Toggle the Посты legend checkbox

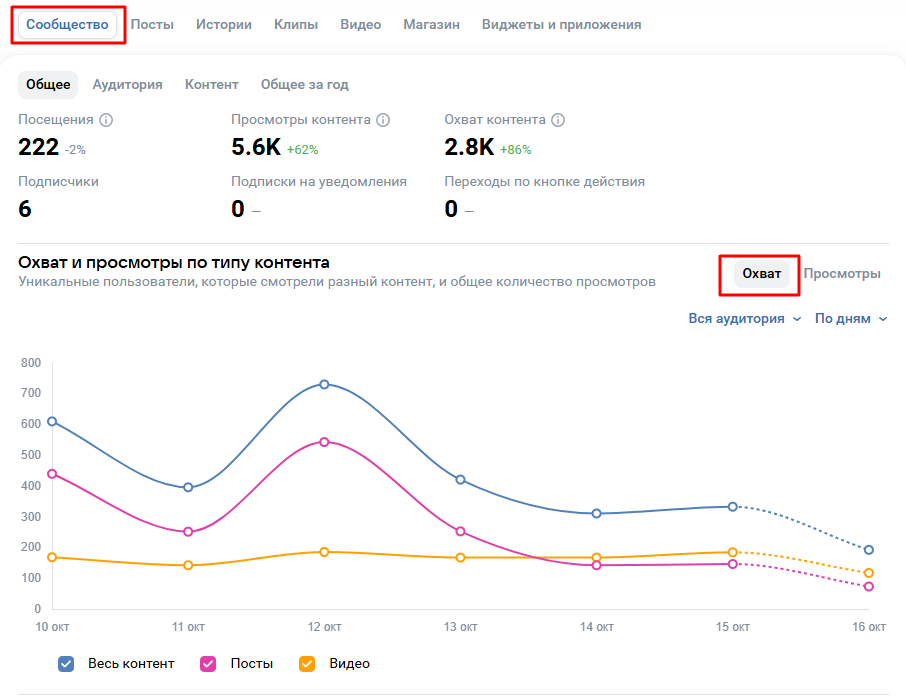click(209, 663)
